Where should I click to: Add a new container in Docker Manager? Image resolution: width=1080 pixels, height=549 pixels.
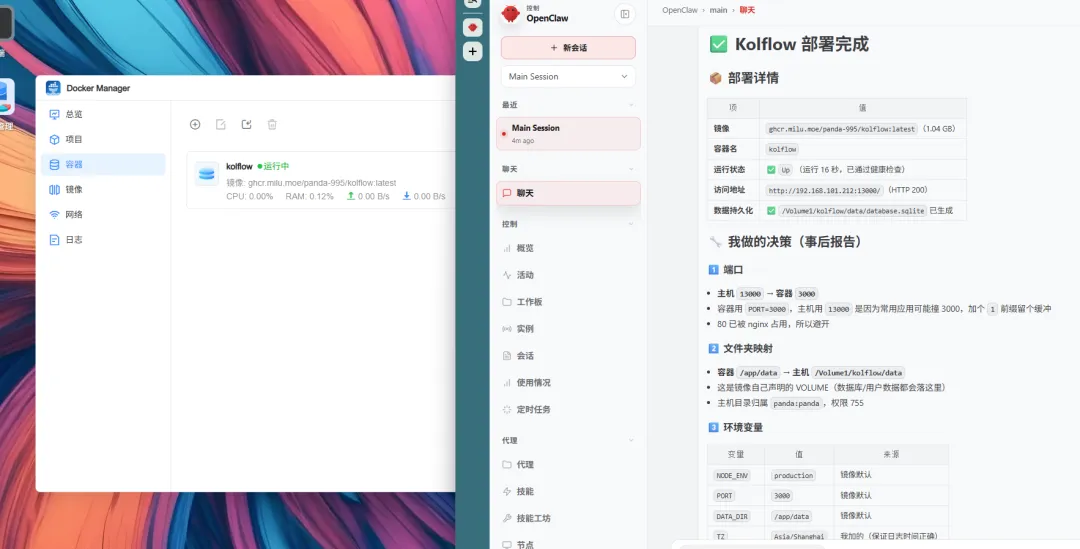(x=195, y=125)
